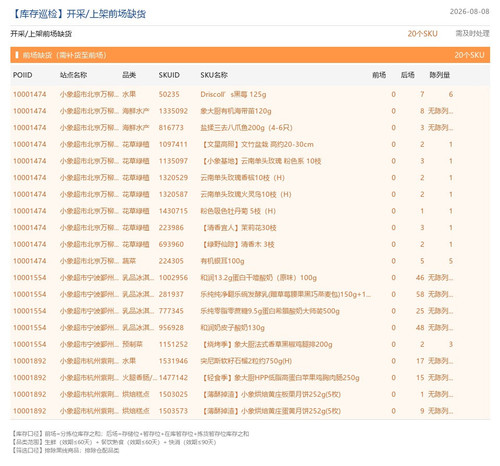Screen dimensions: 500x466
Task: Click the orange section banner showing 20个SKU
Action: [x=250, y=55]
